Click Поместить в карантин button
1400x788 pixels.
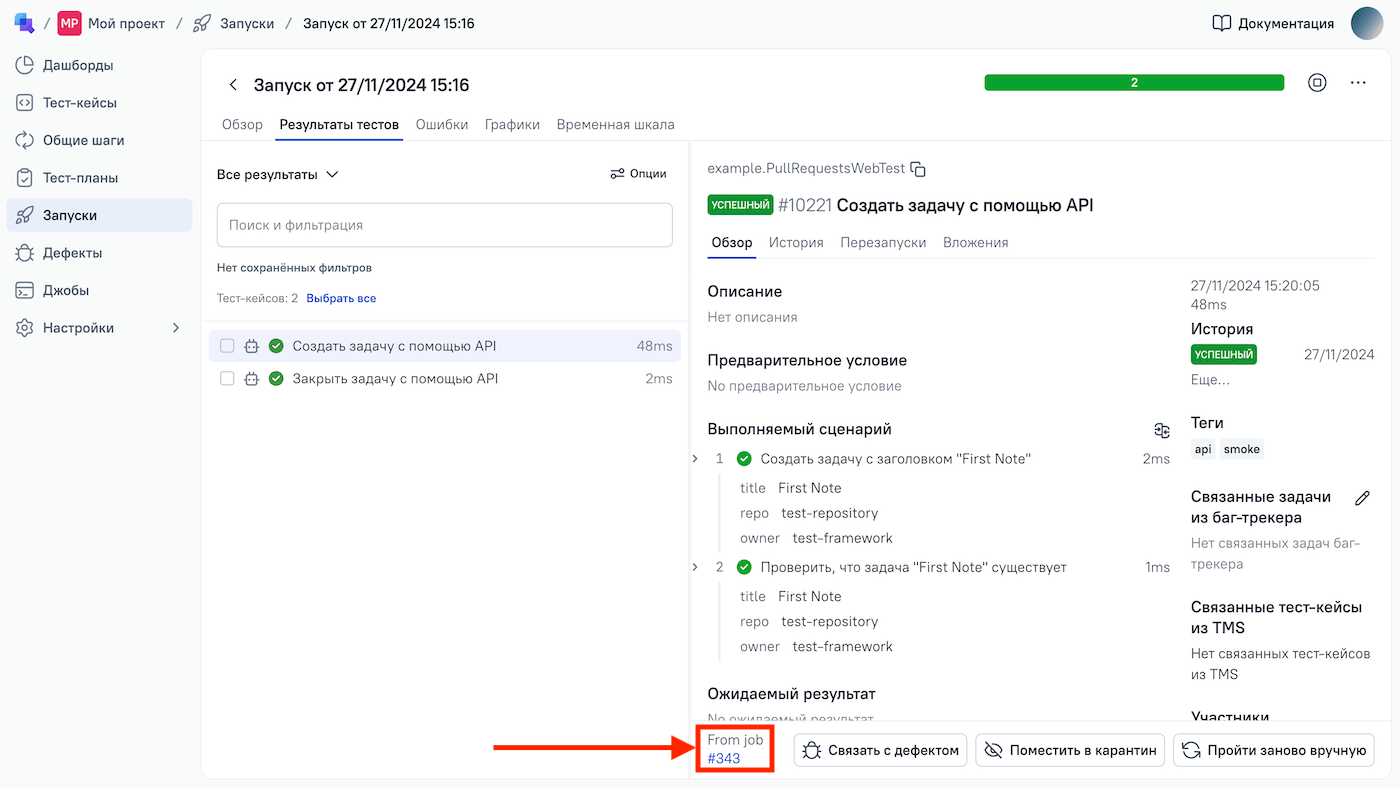[1070, 750]
